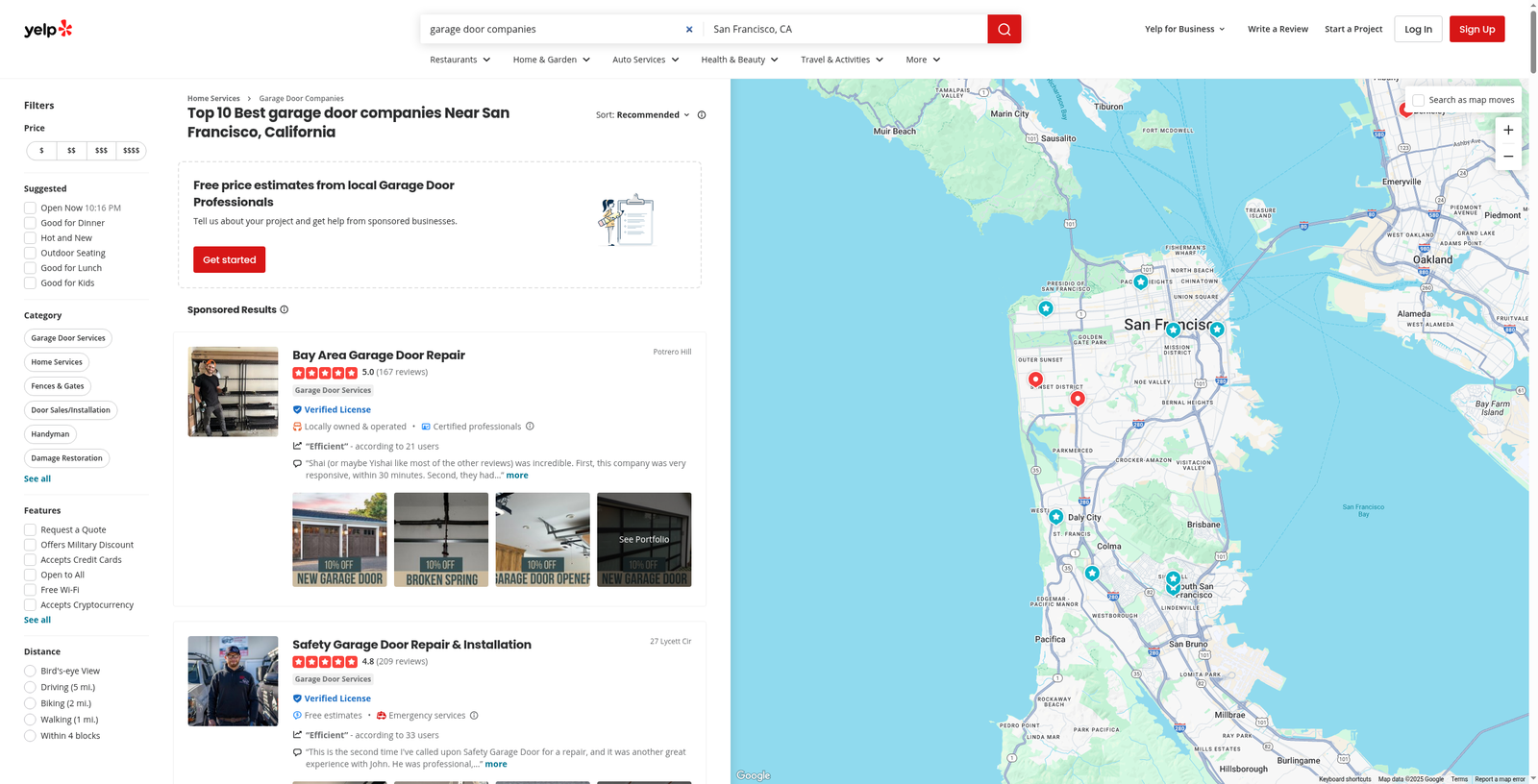Select the $ price filter
Screen dimensions: 1538x784
41,151
